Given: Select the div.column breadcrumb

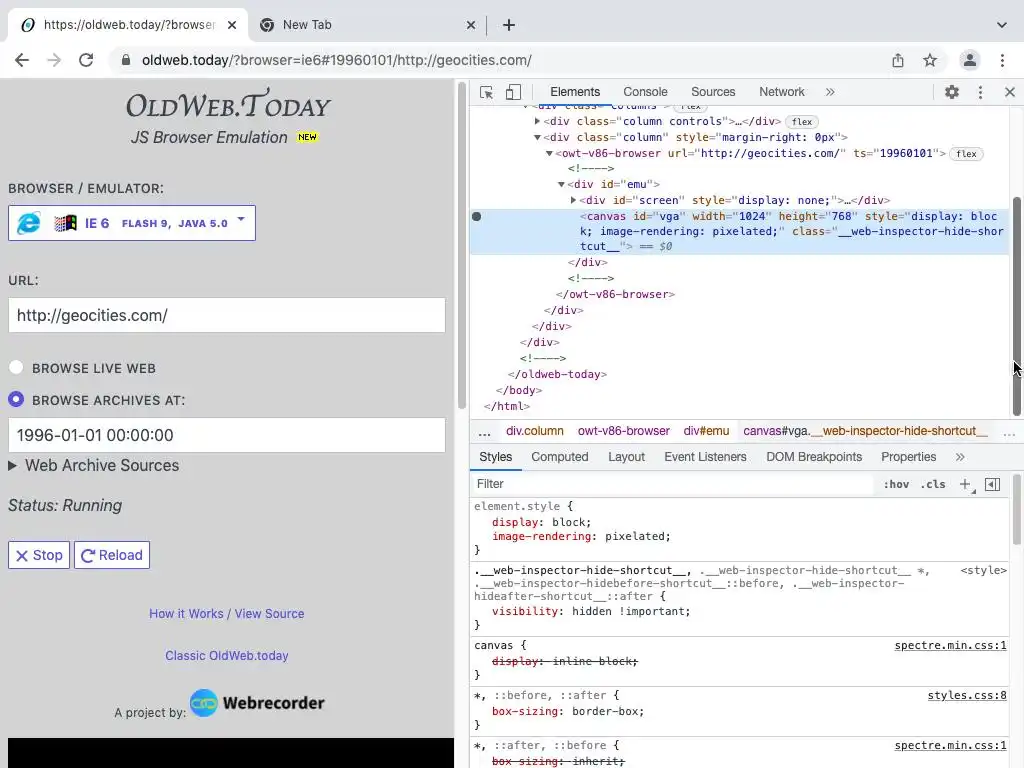Looking at the screenshot, I should coord(534,431).
